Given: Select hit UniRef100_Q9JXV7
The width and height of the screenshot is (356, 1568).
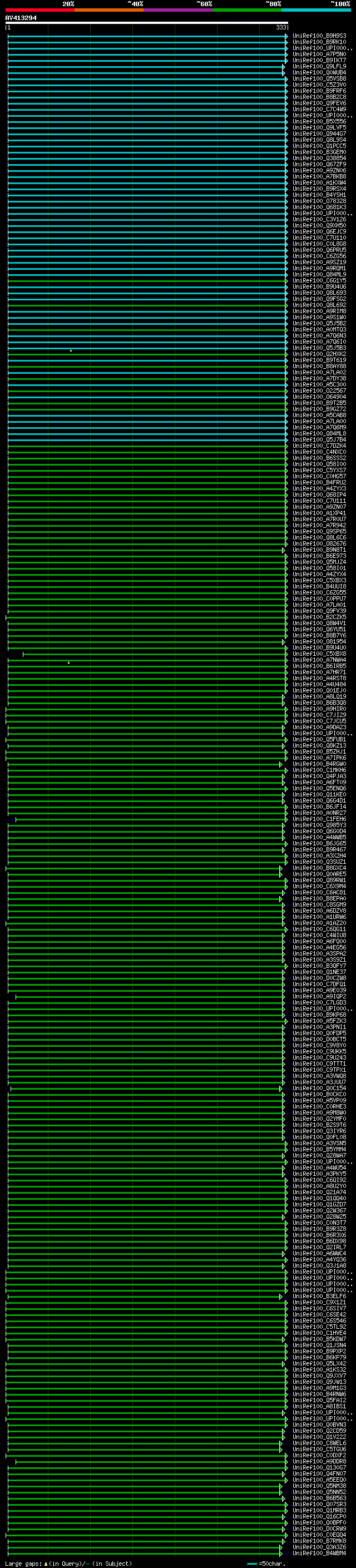Looking at the screenshot, I should [319, 1376].
